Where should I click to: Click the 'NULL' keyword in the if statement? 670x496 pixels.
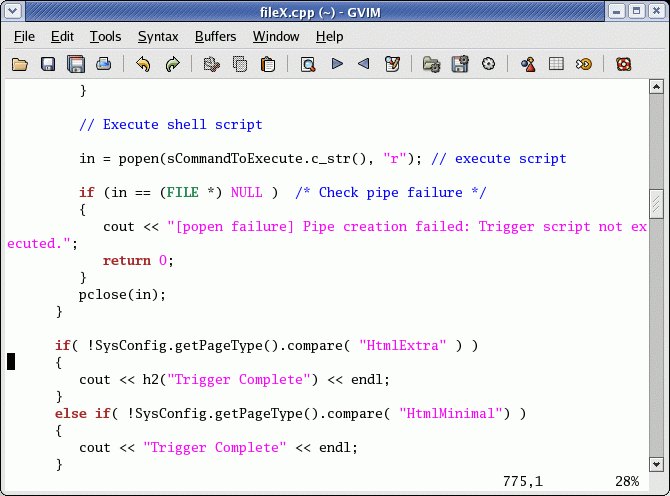(247, 193)
